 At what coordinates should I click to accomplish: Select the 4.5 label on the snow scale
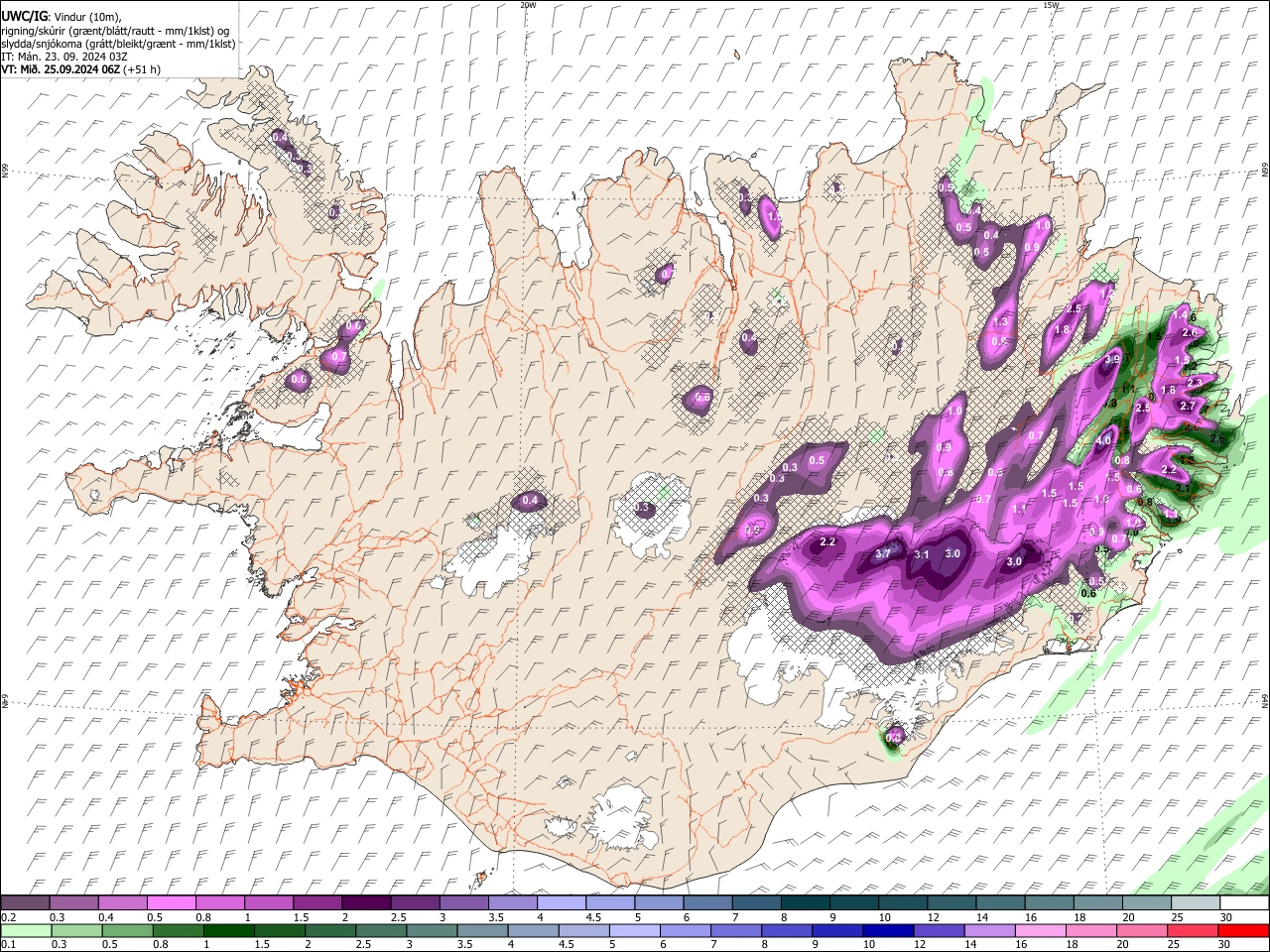[x=592, y=917]
